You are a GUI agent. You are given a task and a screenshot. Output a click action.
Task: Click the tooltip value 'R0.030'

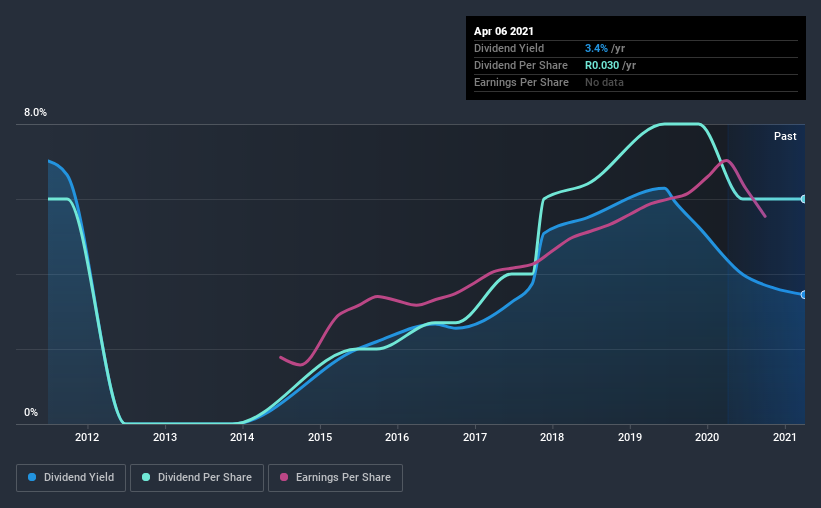(602, 65)
